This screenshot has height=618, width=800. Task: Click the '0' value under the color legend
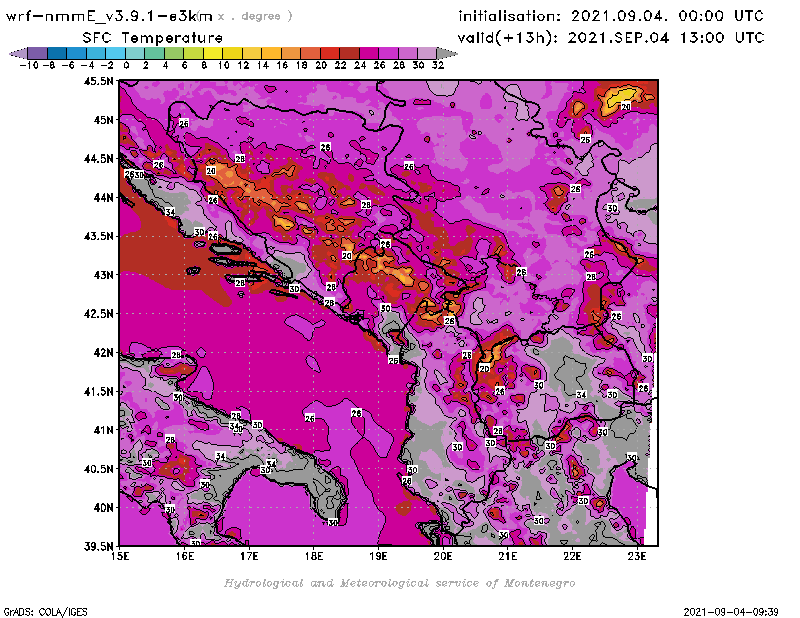pyautogui.click(x=126, y=65)
